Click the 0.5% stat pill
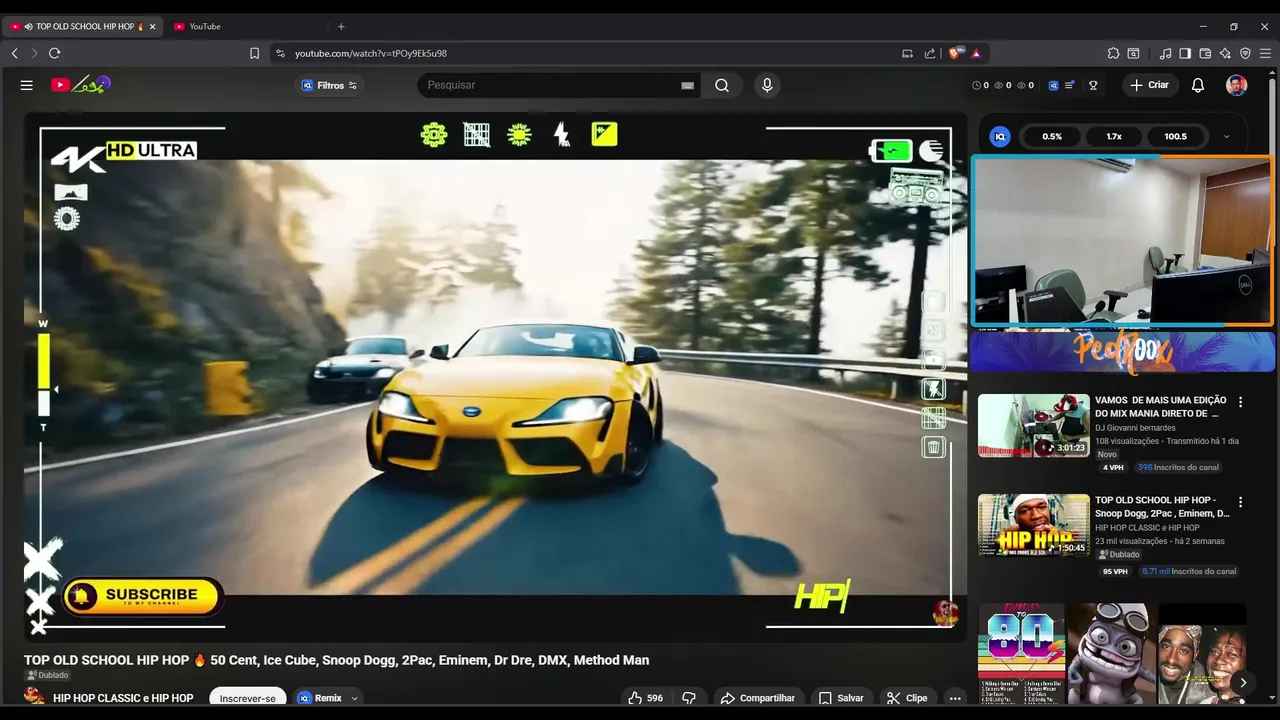 pyautogui.click(x=1052, y=136)
